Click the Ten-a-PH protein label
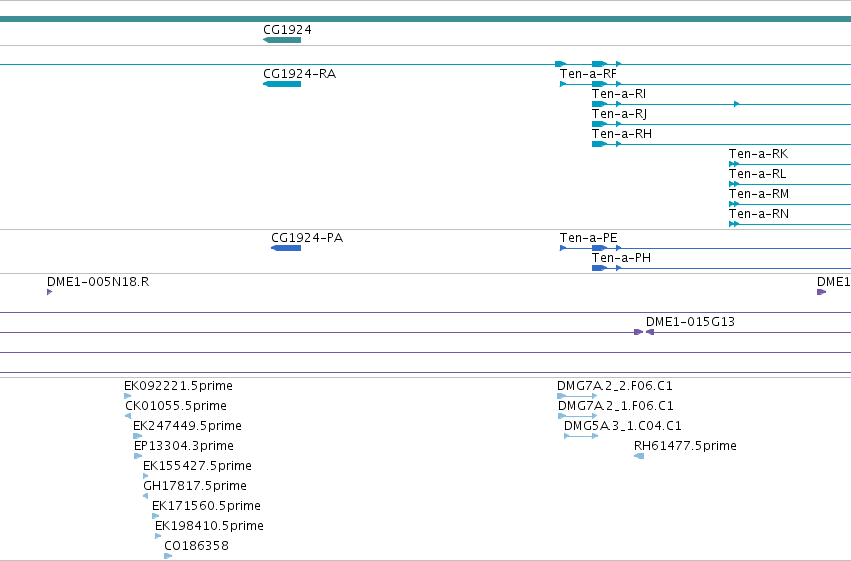The height and width of the screenshot is (561, 851). [621, 258]
